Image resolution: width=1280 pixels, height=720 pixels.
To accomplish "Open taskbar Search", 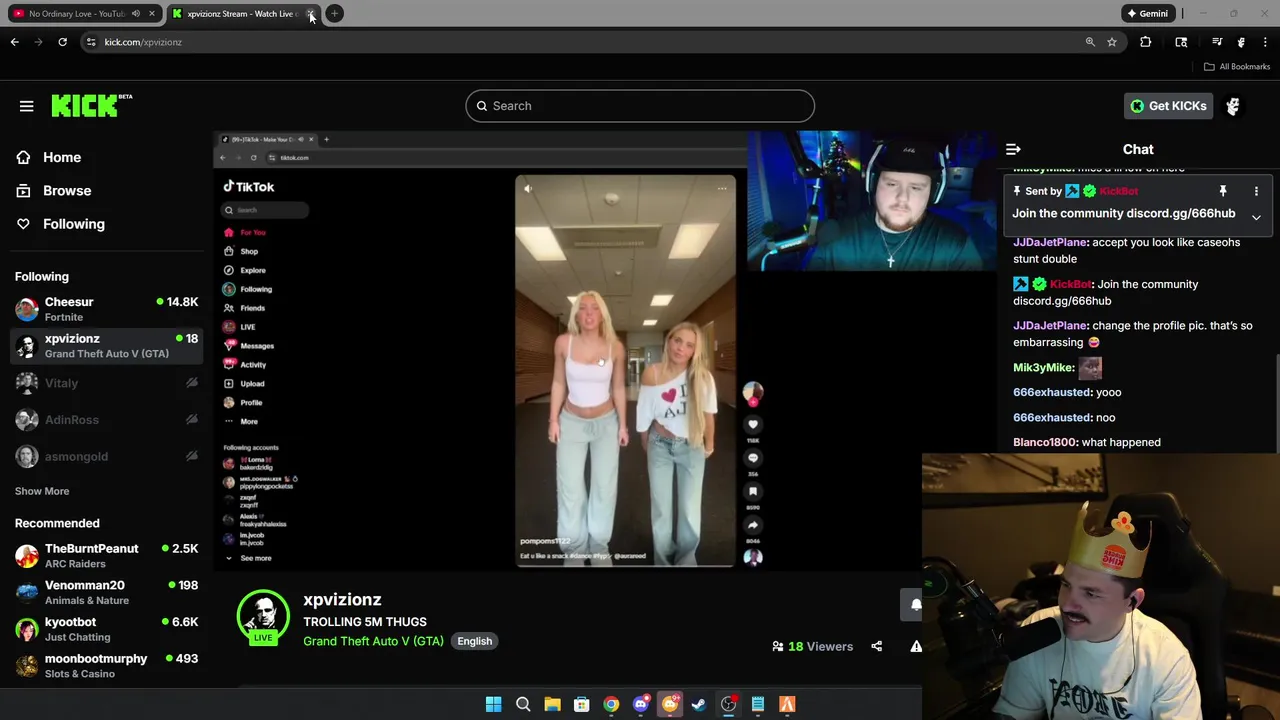I will (x=523, y=705).
